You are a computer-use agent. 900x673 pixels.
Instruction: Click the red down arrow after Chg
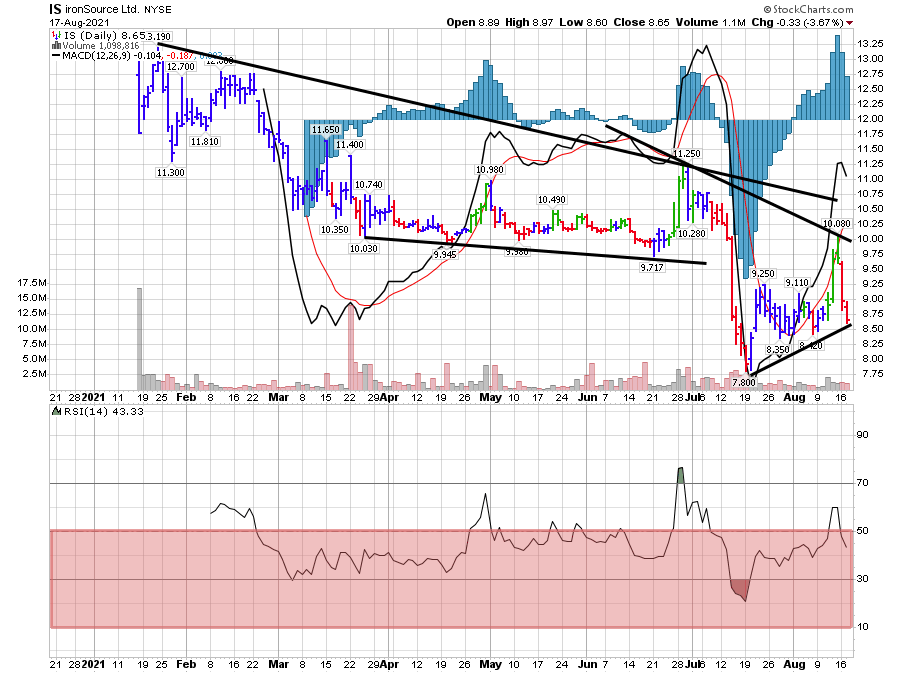[850, 22]
